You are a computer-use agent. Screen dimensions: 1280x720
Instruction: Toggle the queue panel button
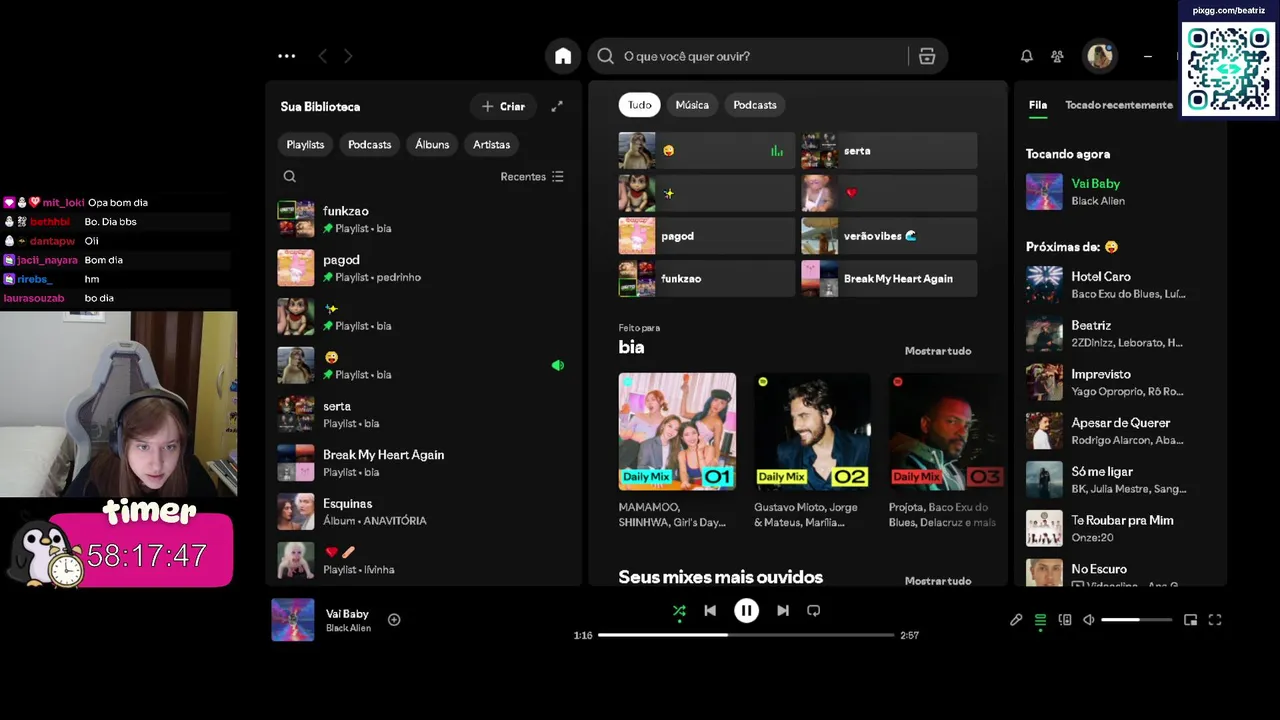tap(1040, 620)
